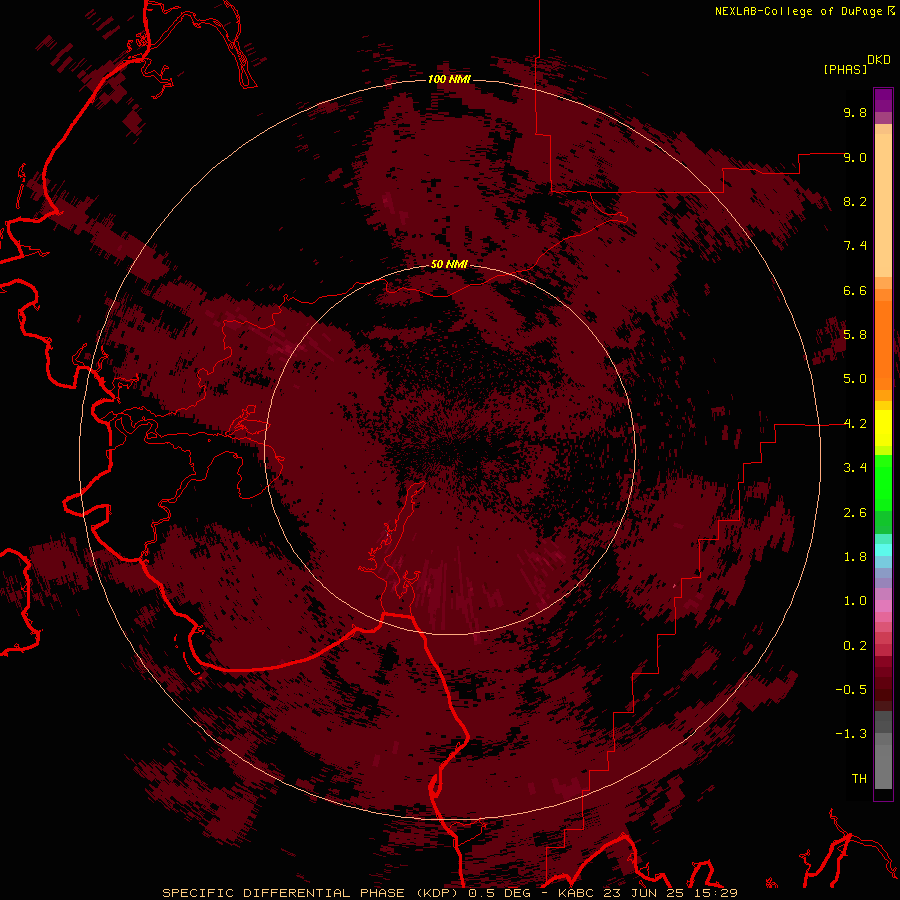Click the 1.8 value on color scale
The width and height of the screenshot is (900, 900).
(855, 557)
